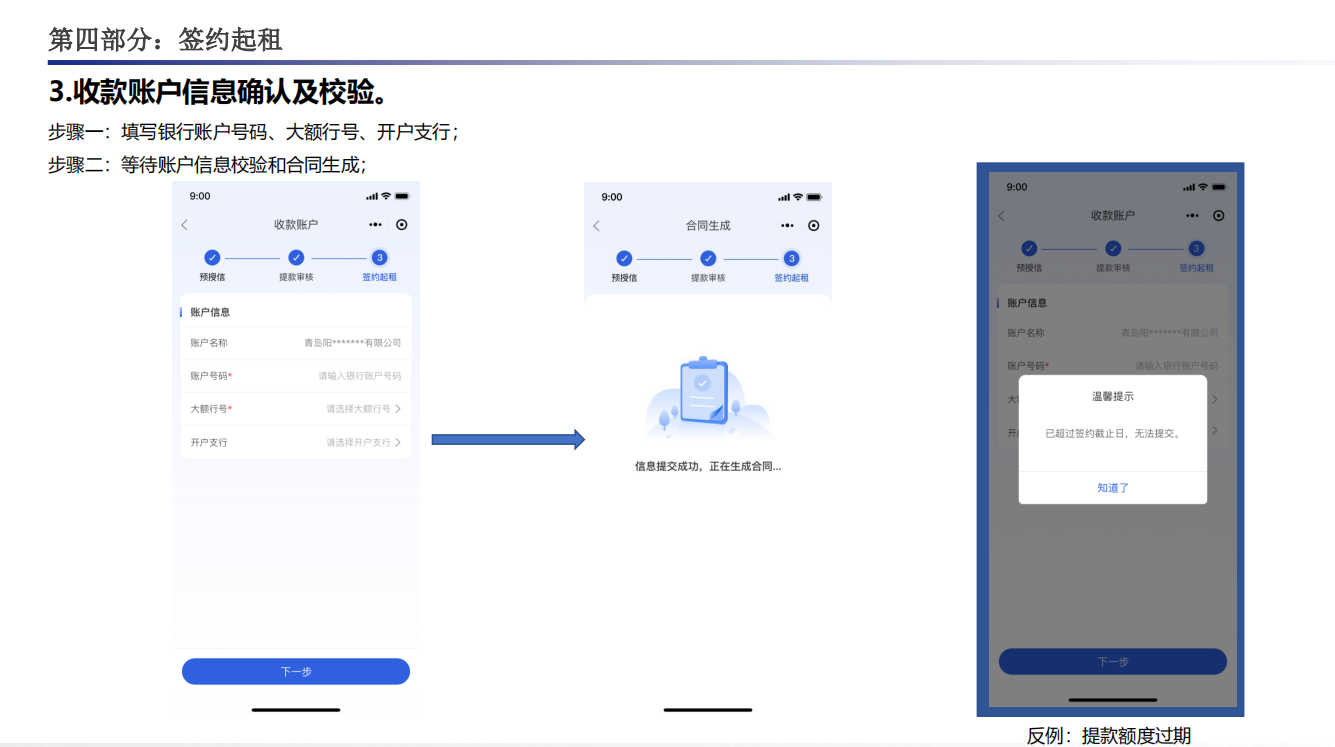
Task: Tap dimmed 下一步 button behind 温馨提示 dialog
Action: tap(1113, 661)
